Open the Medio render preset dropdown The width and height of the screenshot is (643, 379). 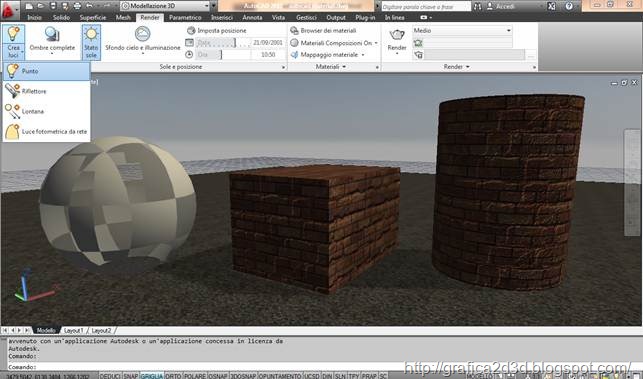(x=462, y=30)
